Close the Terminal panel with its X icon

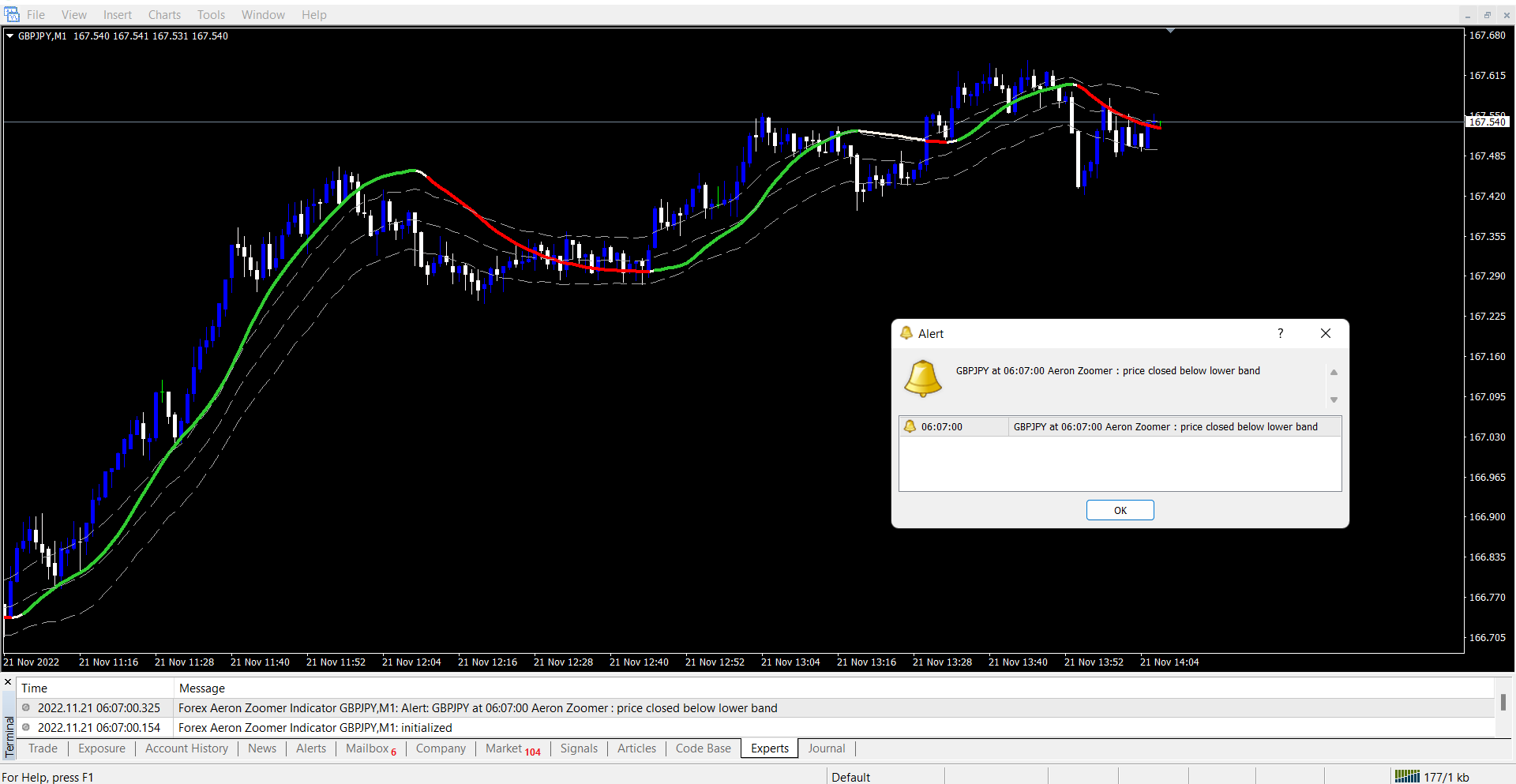pyautogui.click(x=8, y=682)
